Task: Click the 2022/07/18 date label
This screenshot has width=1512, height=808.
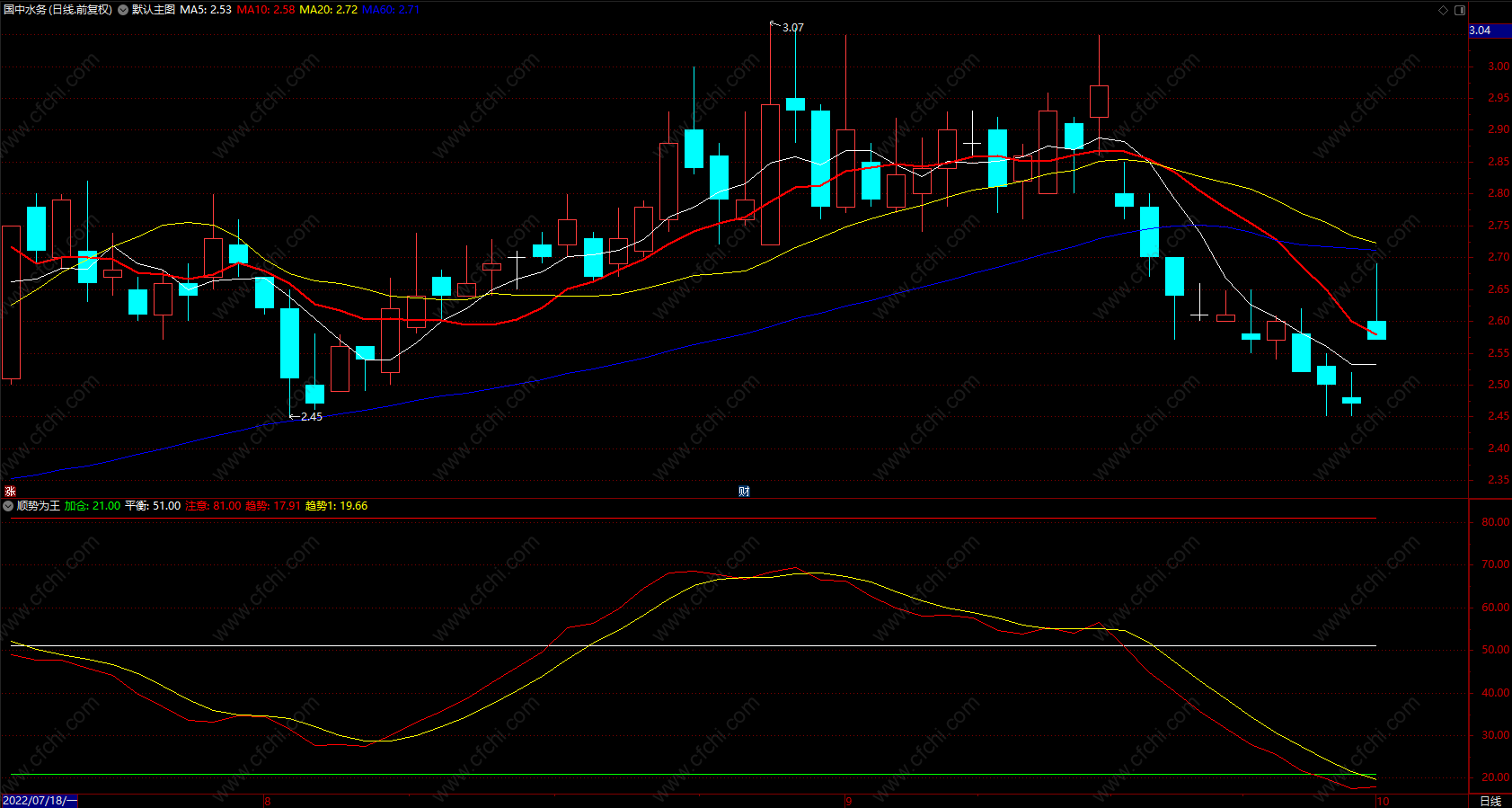Action: (40, 801)
